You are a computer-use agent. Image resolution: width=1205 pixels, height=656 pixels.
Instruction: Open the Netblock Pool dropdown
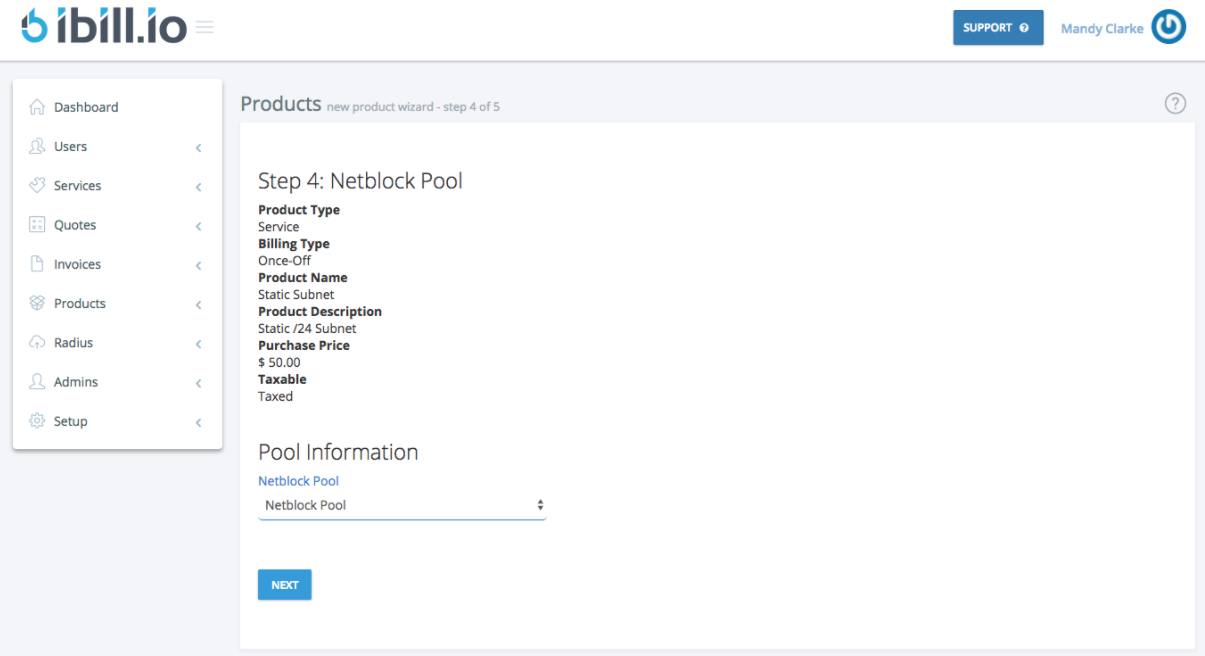[402, 505]
